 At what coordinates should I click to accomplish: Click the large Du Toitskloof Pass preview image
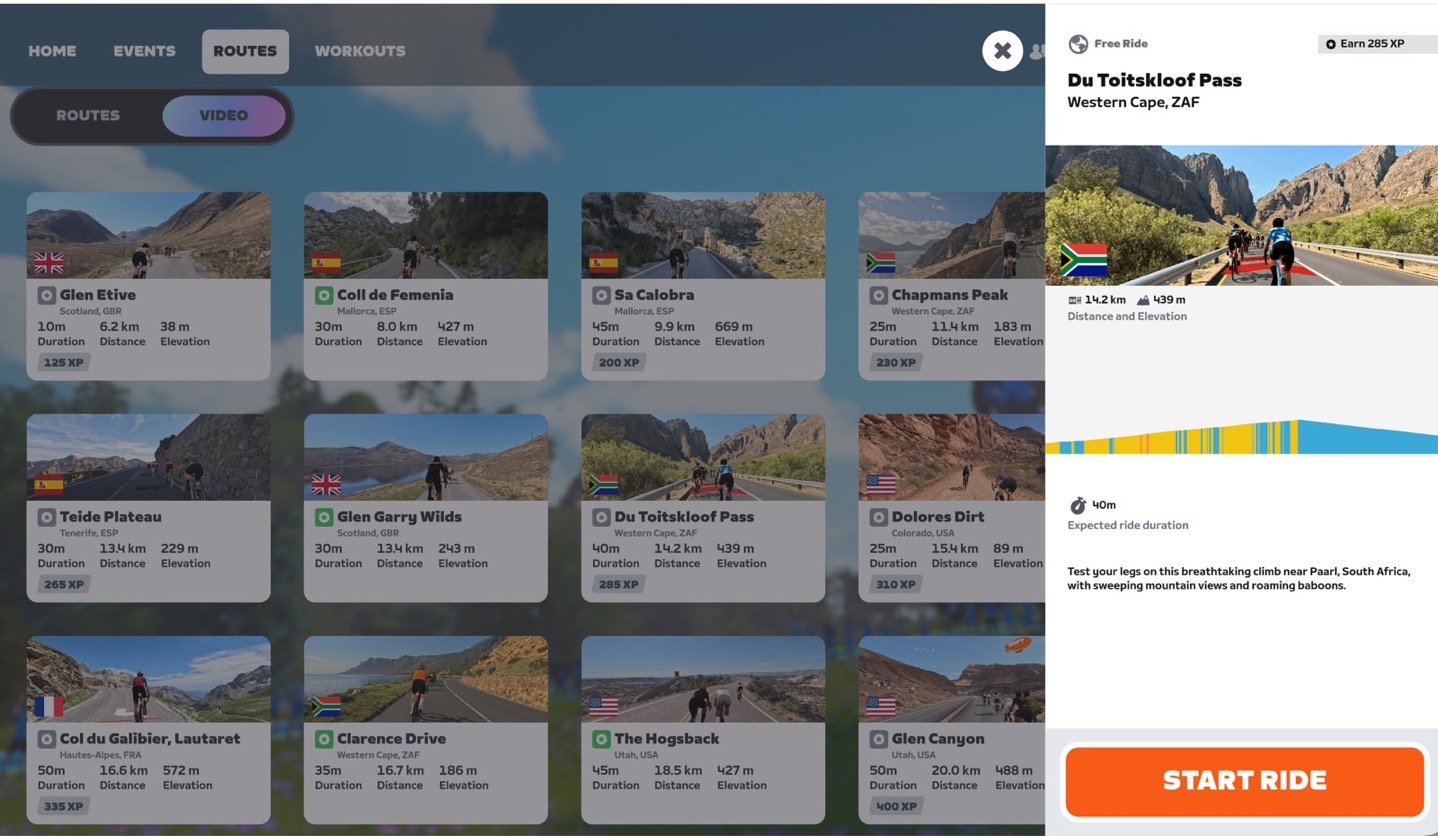pos(1241,215)
